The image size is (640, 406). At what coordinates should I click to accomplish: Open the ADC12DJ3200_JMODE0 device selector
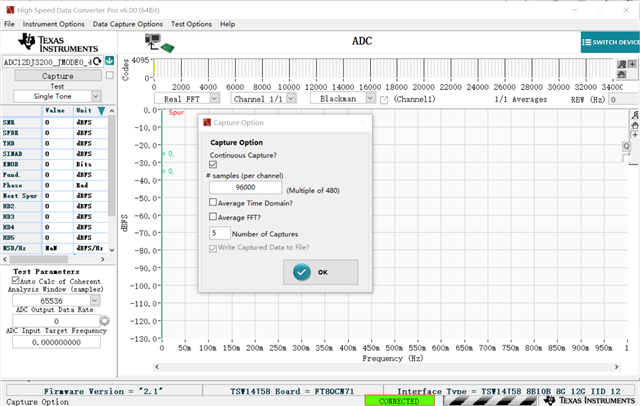(x=53, y=62)
